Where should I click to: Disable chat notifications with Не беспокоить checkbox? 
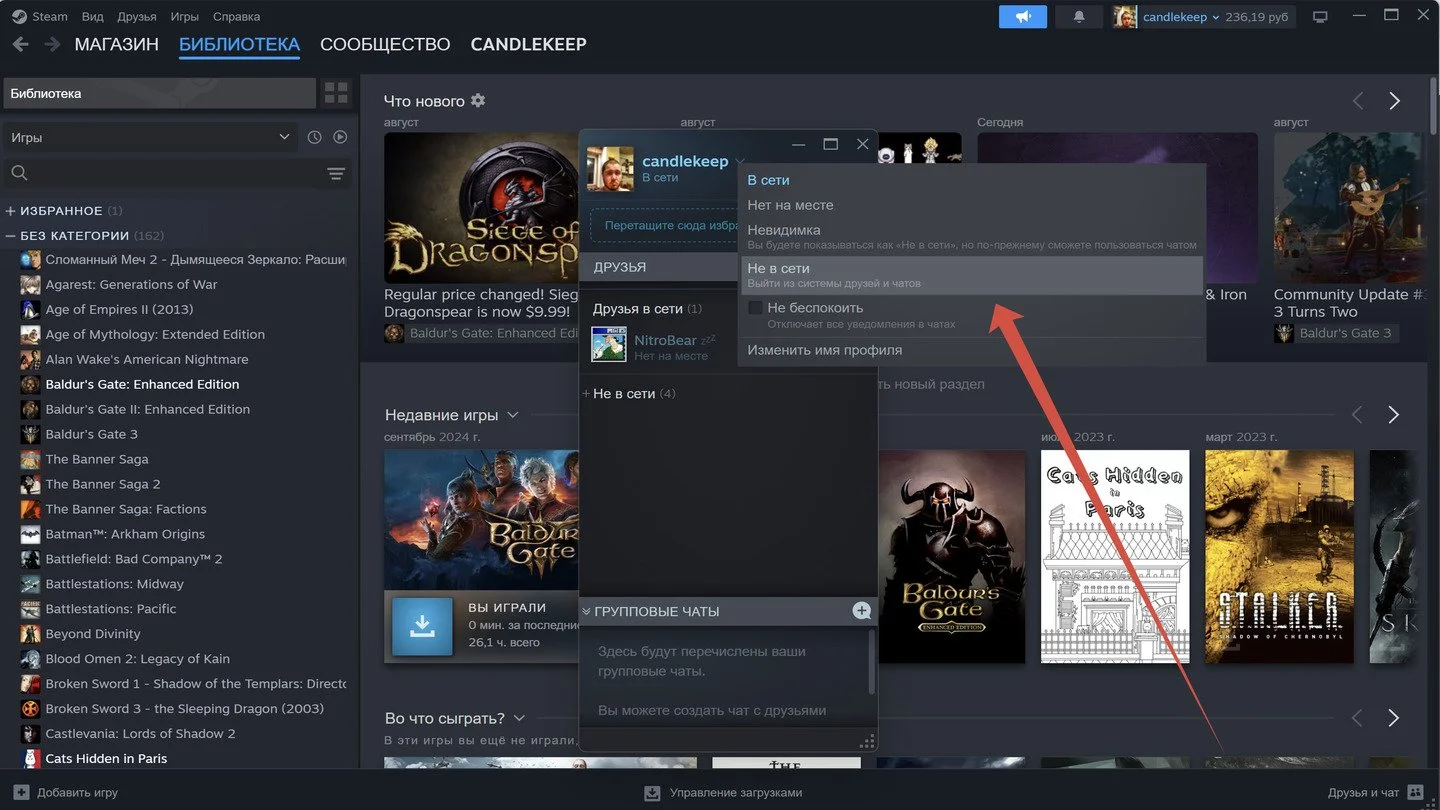pos(755,308)
